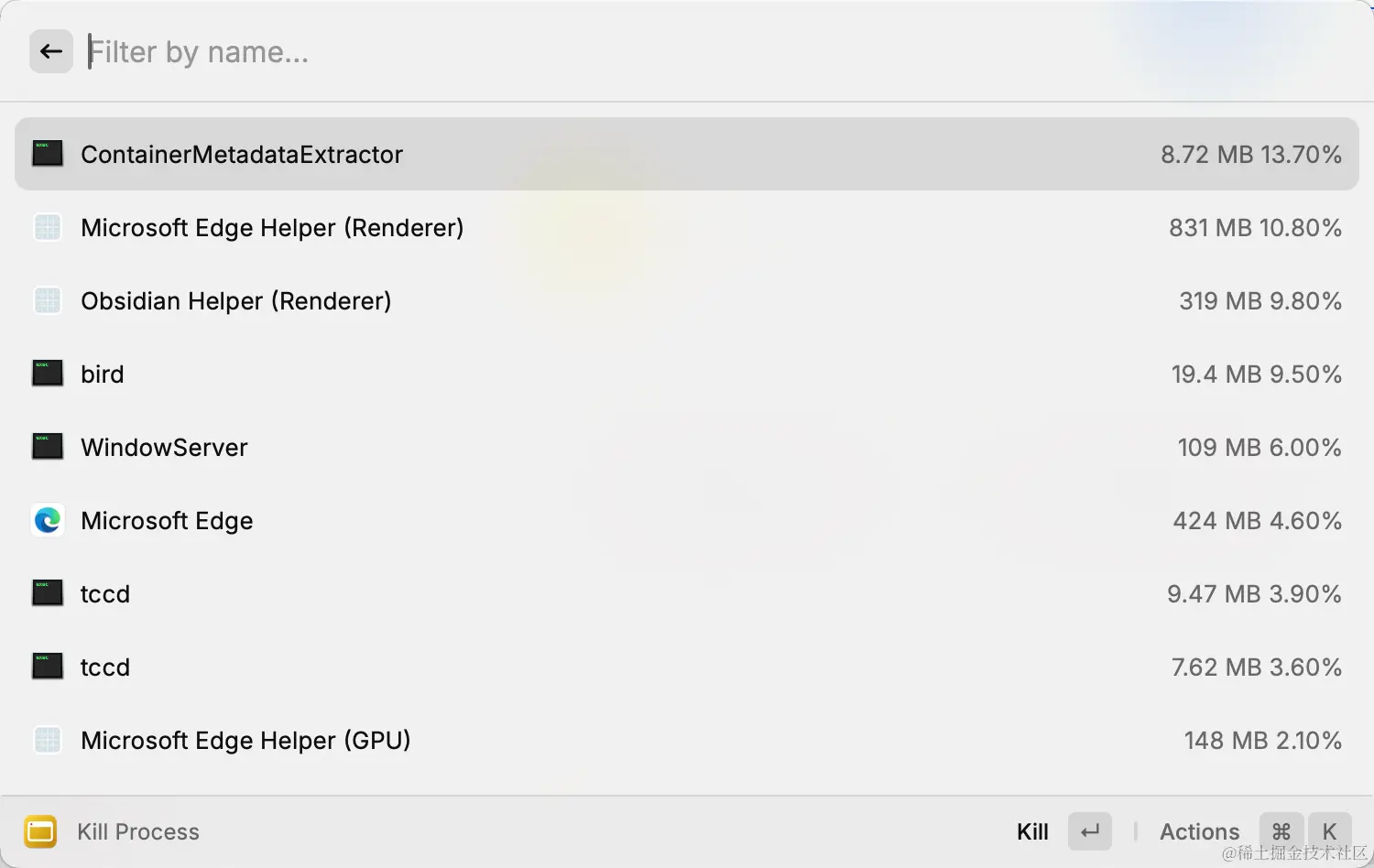
Task: Click the 7.62 MB 3.60% usage value
Action: pos(1257,667)
